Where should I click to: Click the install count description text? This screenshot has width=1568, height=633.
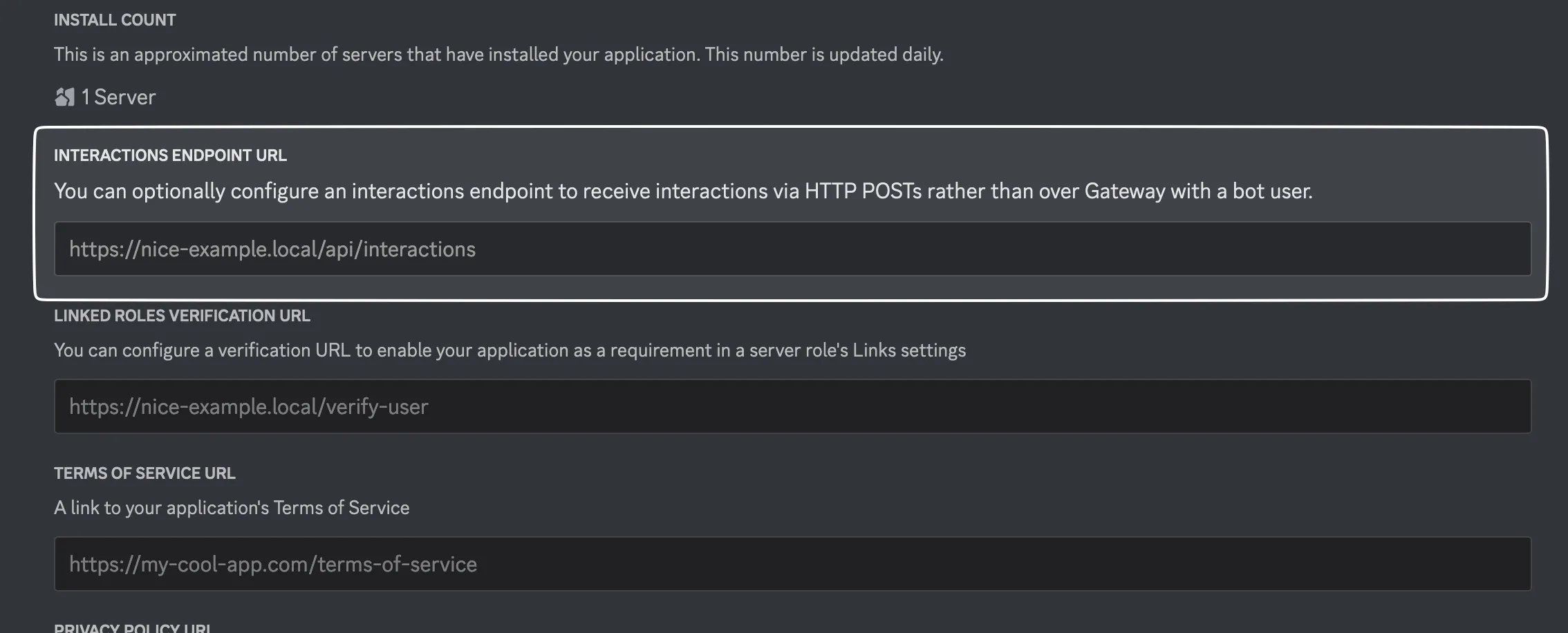[499, 54]
